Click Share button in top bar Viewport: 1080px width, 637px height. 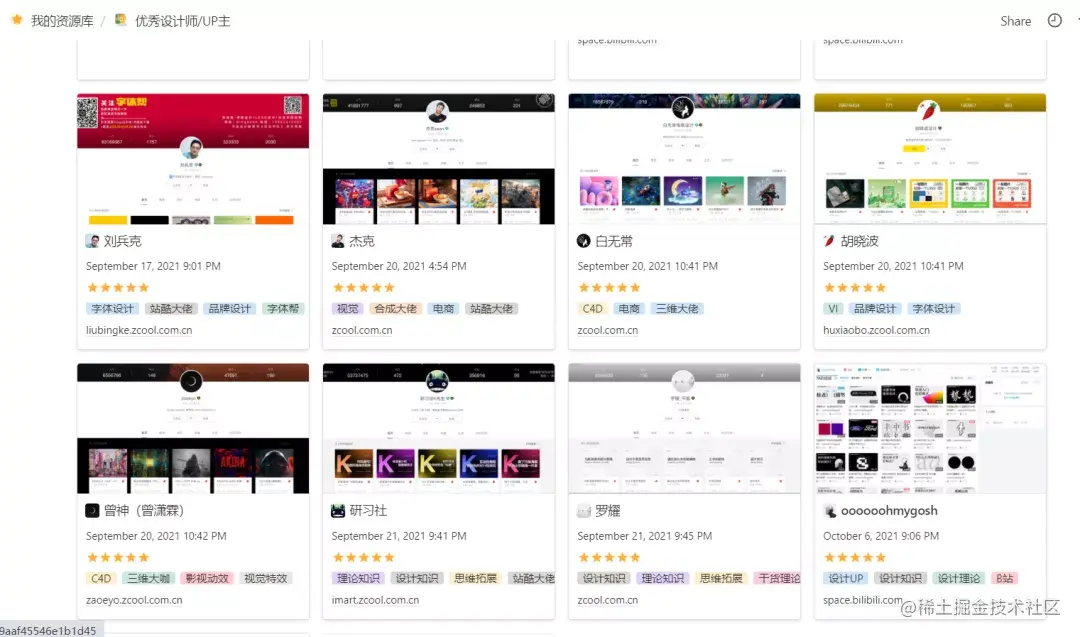pos(1015,21)
